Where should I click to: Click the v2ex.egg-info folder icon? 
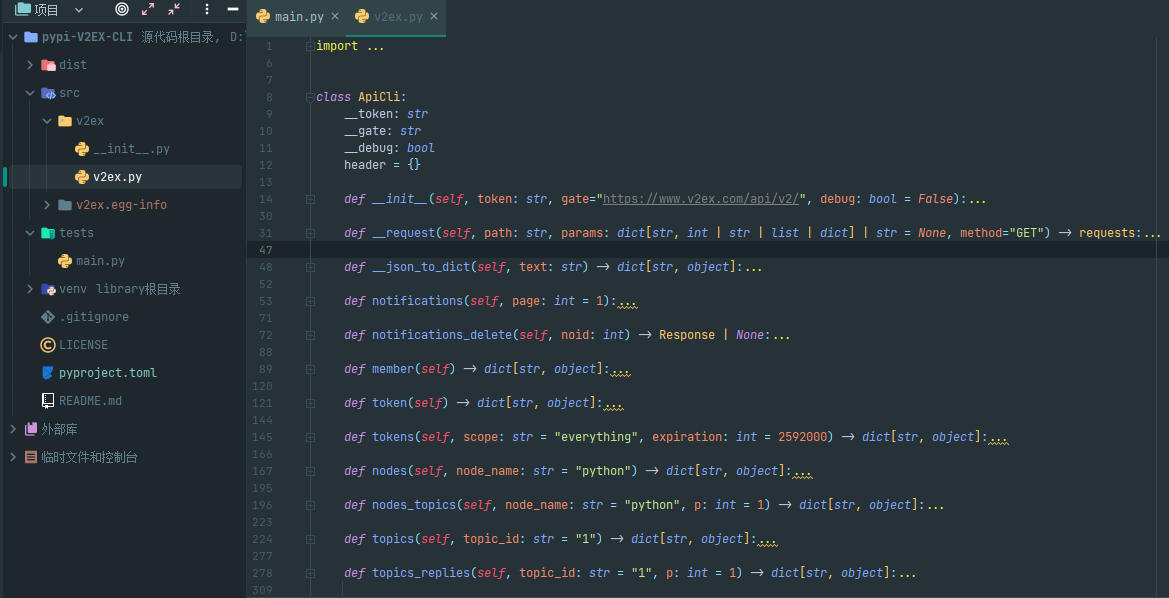point(65,205)
